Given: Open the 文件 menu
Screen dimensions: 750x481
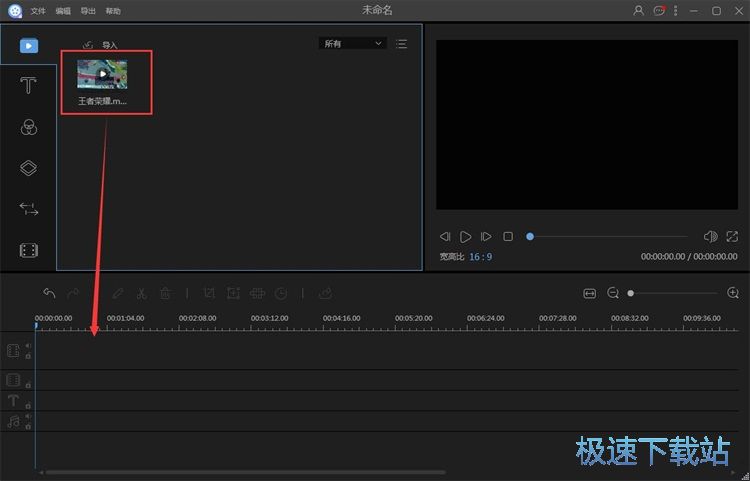Looking at the screenshot, I should tap(38, 11).
